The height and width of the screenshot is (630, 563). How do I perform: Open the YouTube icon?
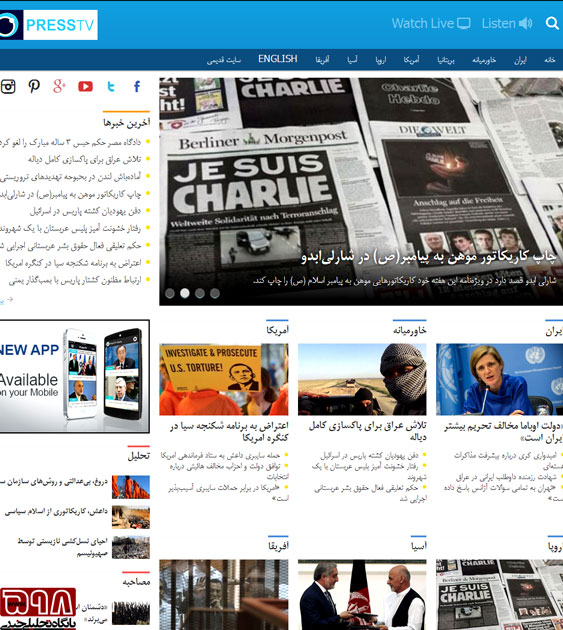(x=85, y=86)
